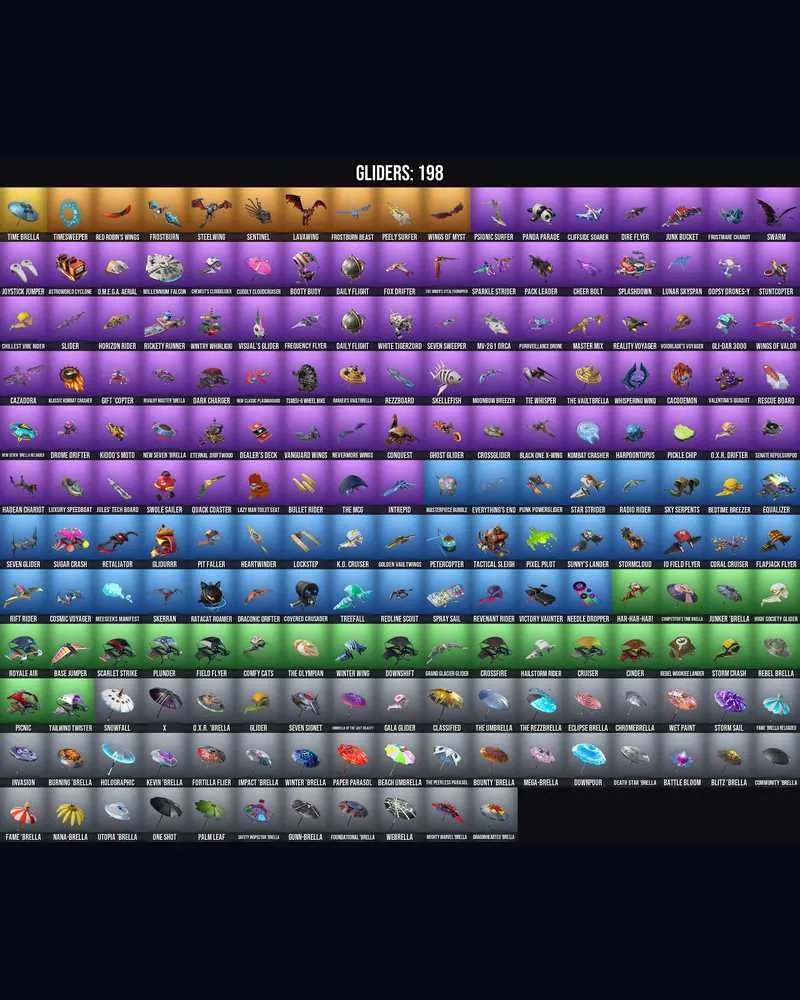
Task: Click the 'Petercopter' name label
Action: (447, 564)
